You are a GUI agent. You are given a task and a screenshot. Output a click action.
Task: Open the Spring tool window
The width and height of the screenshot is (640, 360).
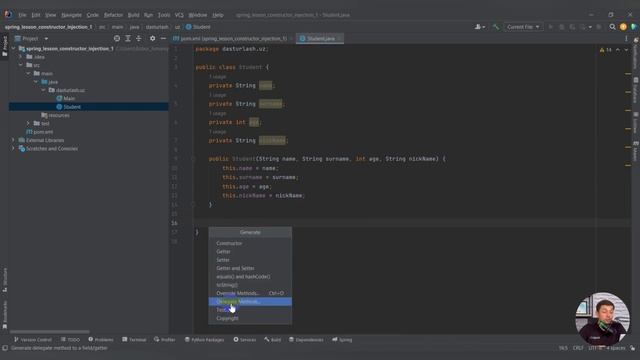[x=342, y=340]
